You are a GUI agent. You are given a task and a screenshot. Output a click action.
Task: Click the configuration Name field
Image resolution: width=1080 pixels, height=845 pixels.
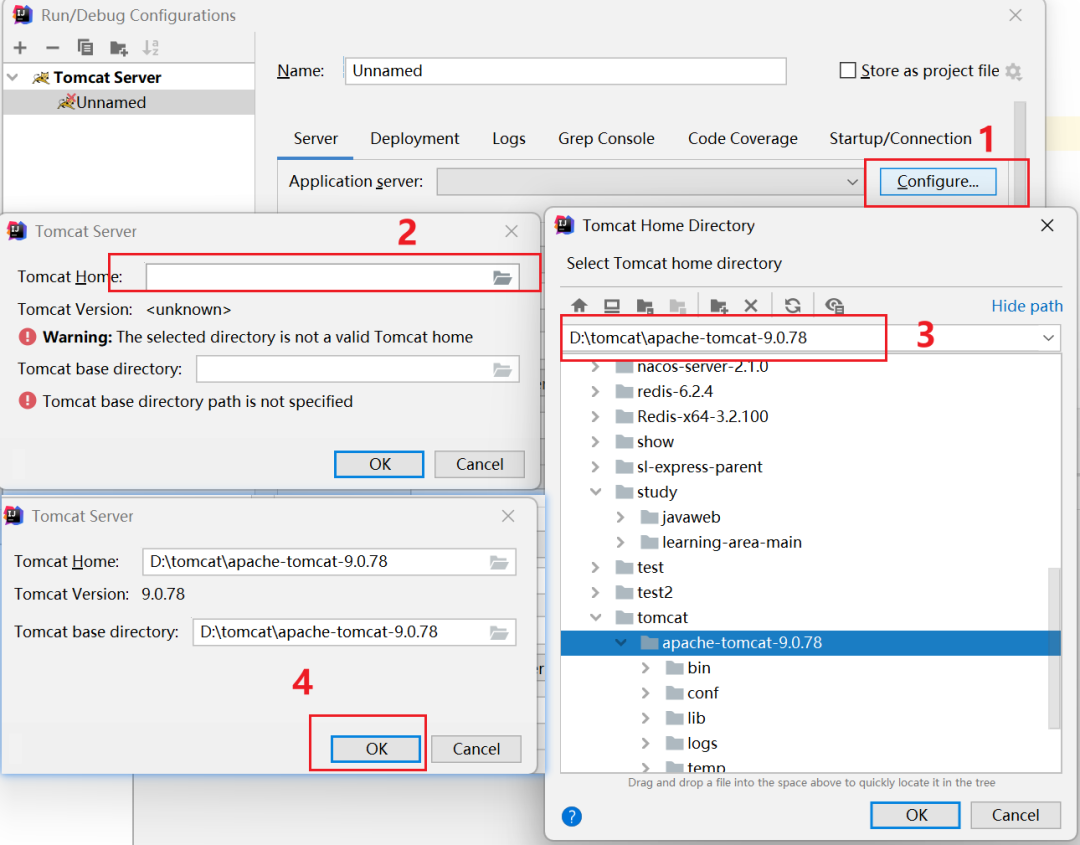point(565,71)
